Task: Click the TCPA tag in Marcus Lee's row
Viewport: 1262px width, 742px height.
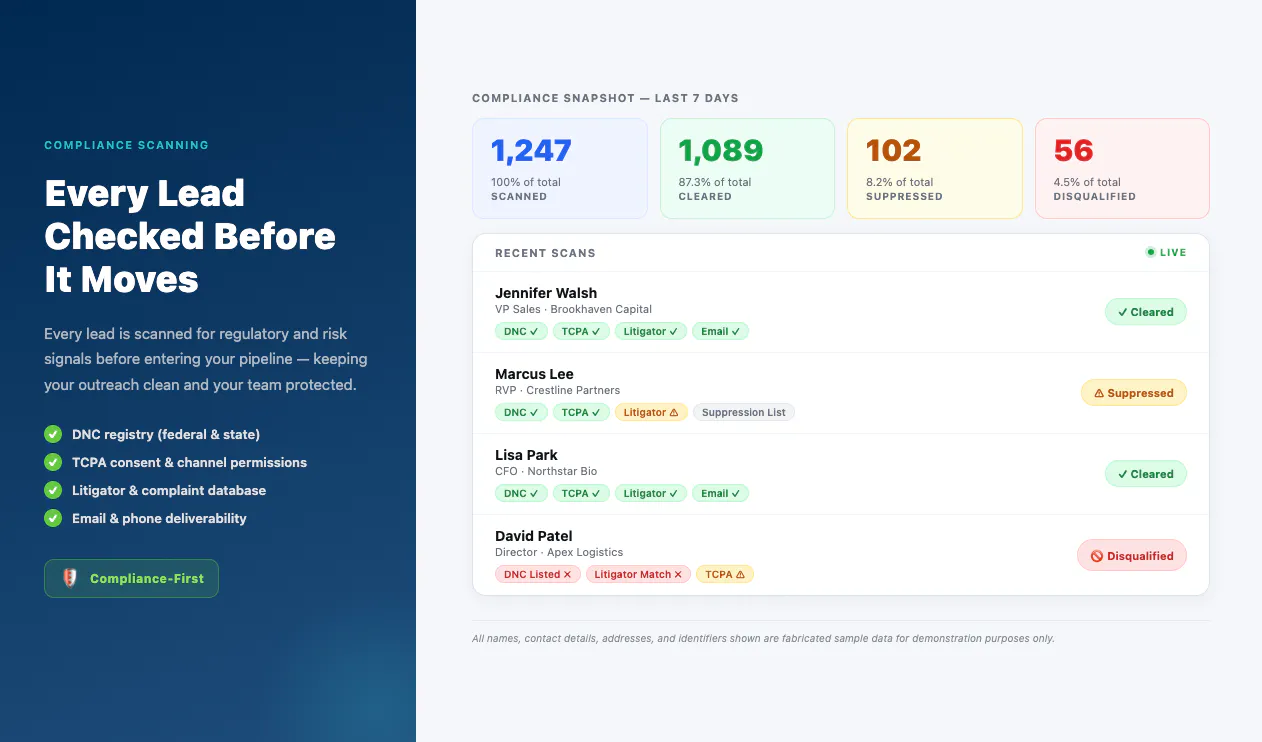Action: (x=581, y=412)
